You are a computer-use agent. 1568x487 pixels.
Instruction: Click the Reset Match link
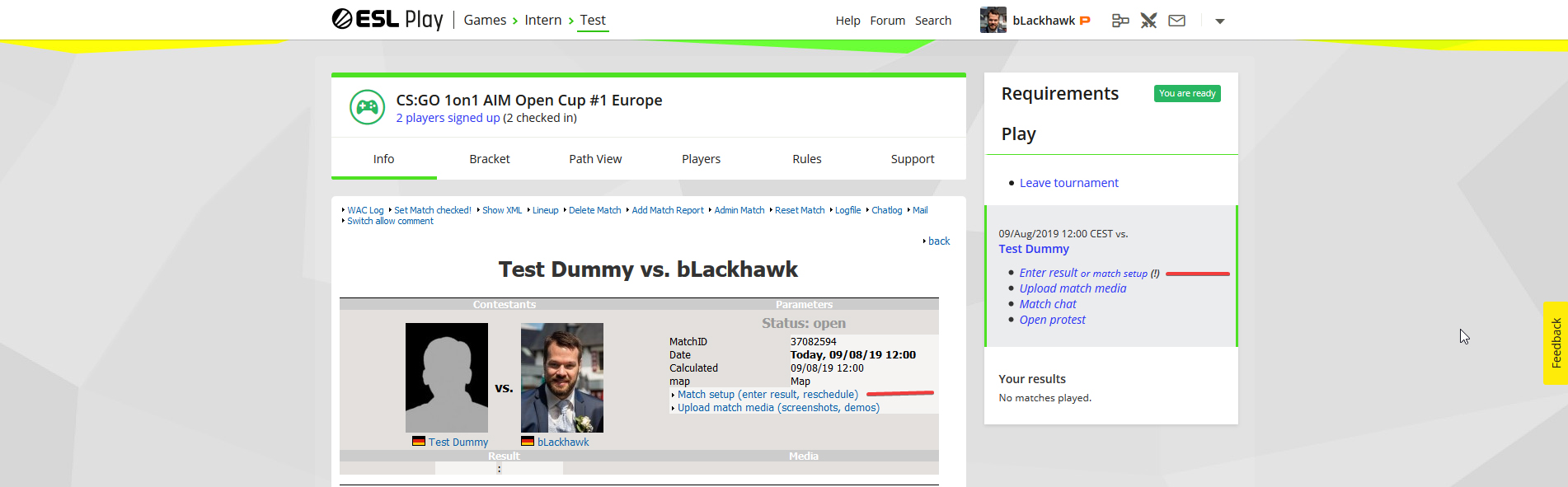click(x=800, y=210)
